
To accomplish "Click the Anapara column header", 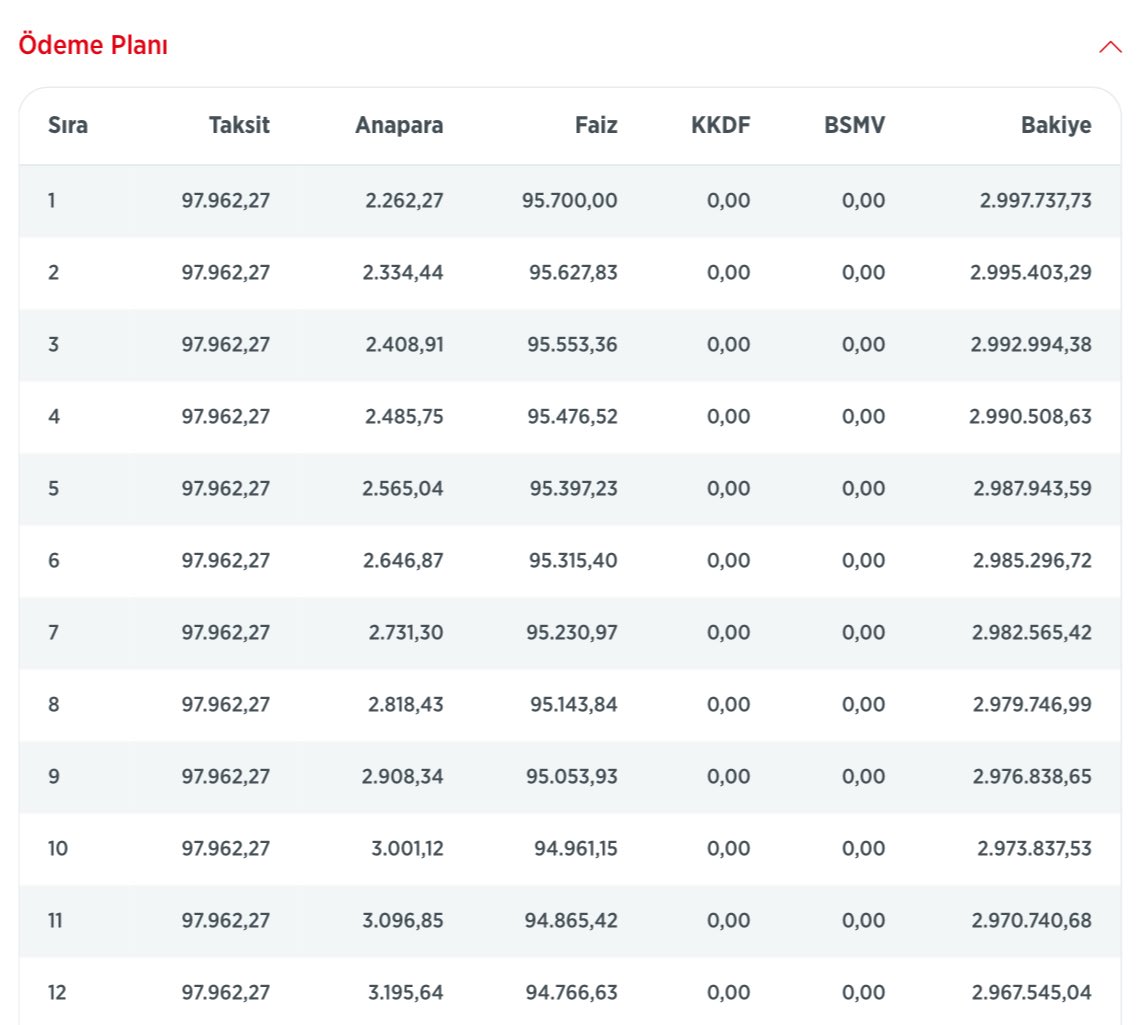I will (399, 126).
